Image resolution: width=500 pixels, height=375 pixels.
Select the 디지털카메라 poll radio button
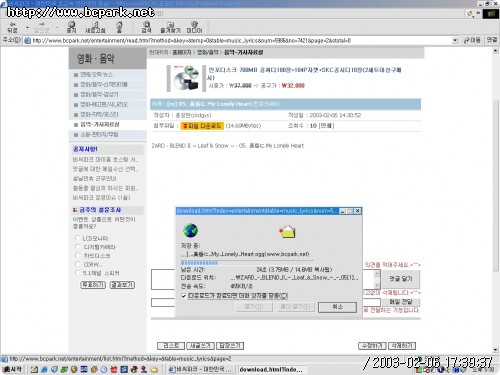pyautogui.click(x=77, y=246)
